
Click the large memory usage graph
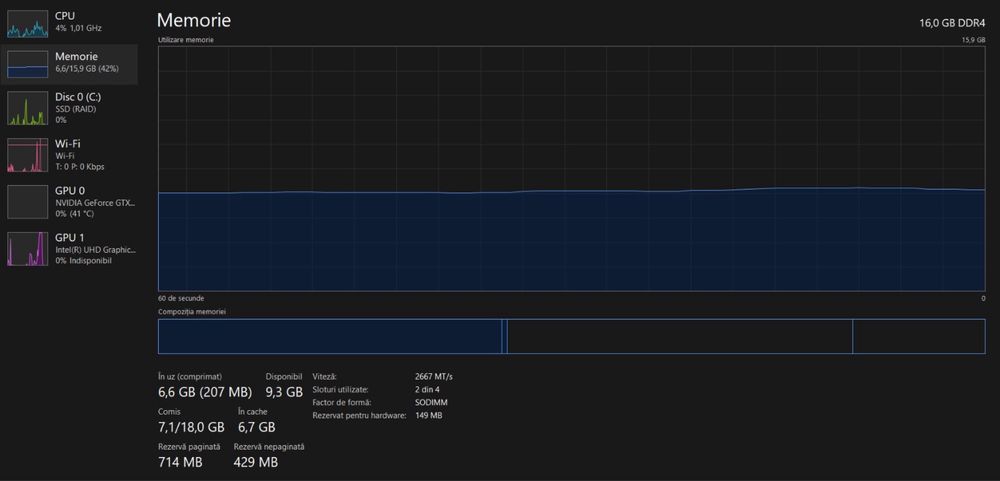pyautogui.click(x=571, y=168)
